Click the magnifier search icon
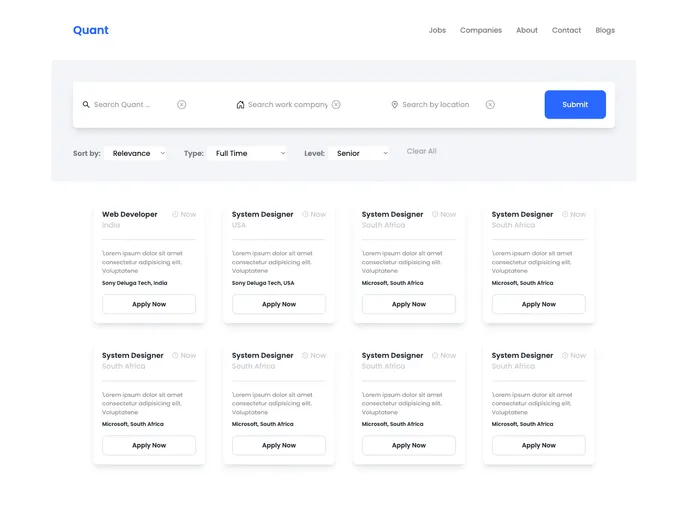This screenshot has height=512, width=688. (x=86, y=105)
